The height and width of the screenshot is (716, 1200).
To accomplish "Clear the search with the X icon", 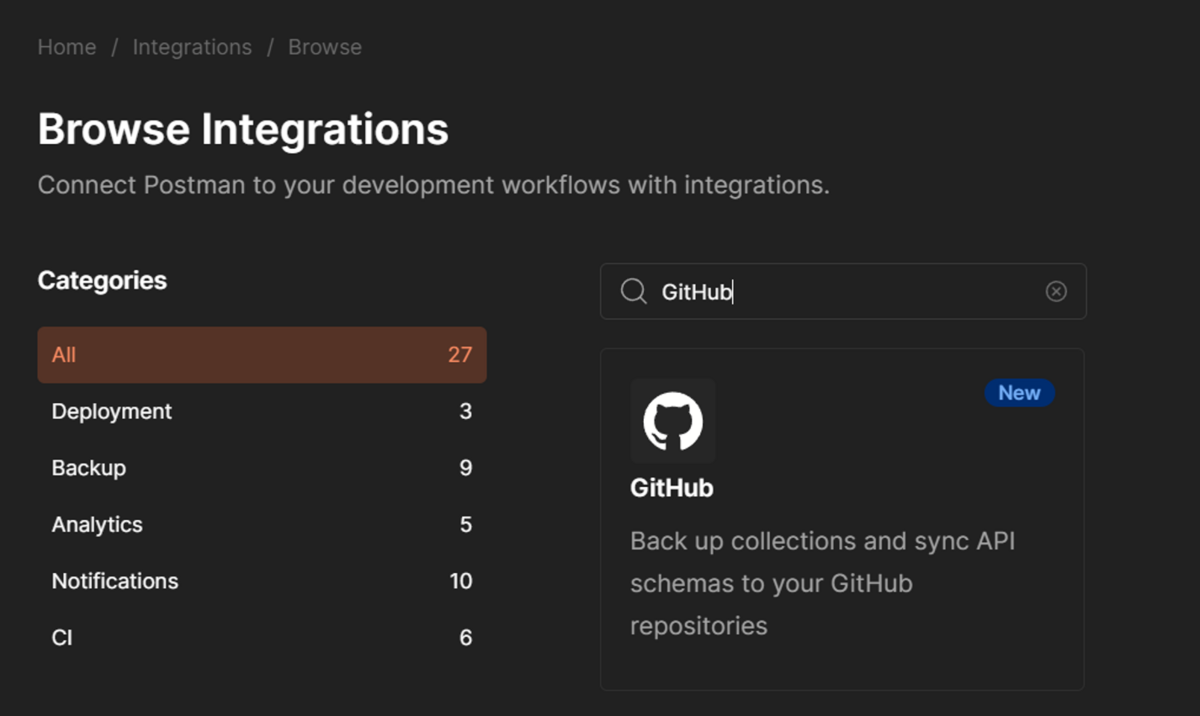I will tap(1056, 291).
